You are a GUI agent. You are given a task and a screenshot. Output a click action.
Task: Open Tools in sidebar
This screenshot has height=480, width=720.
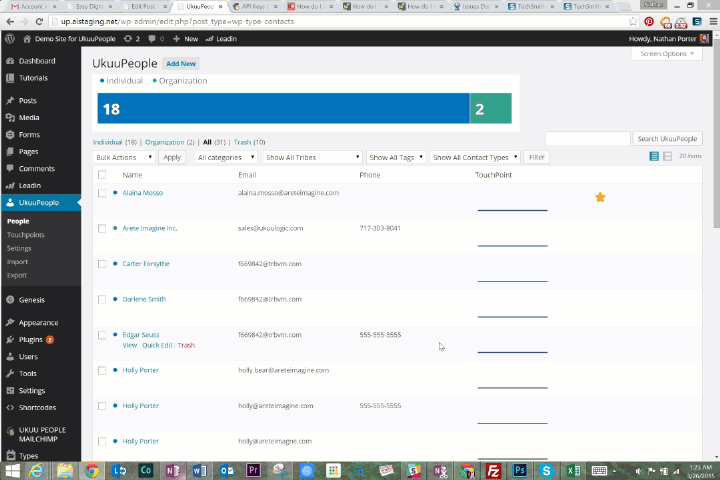28,373
